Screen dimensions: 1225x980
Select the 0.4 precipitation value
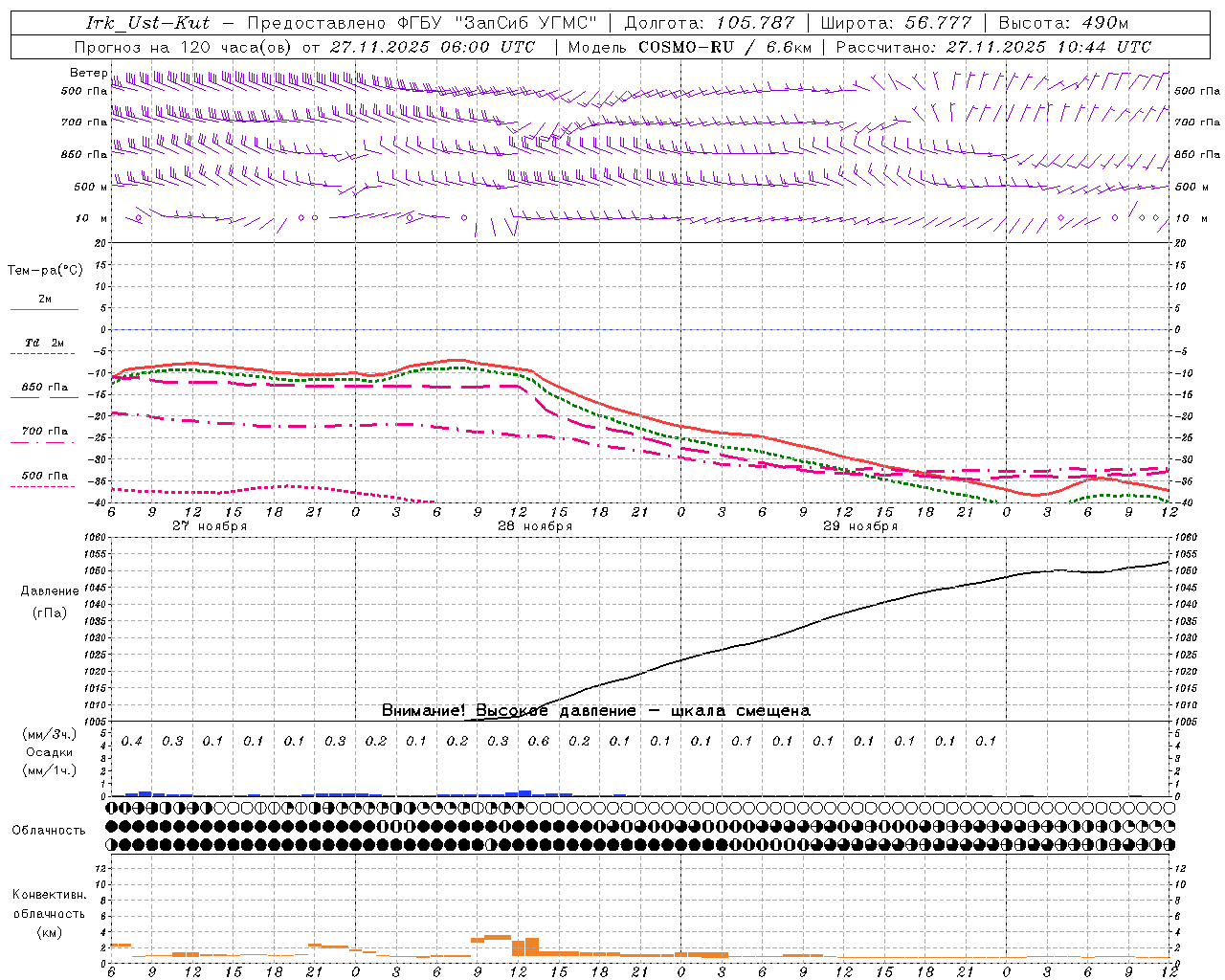(131, 741)
